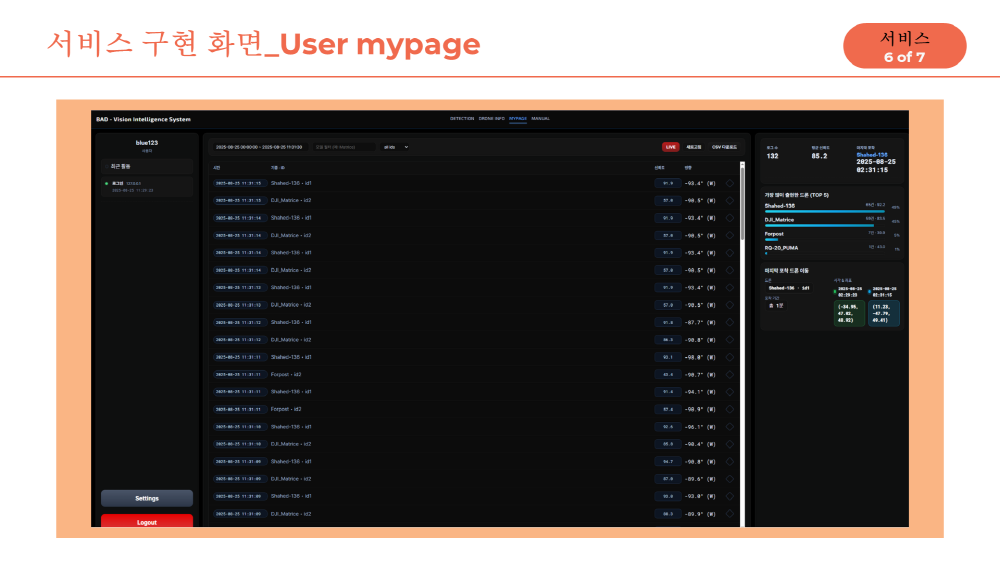Image resolution: width=1000 pixels, height=562 pixels.
Task: Click the diamond icon on the 11:31:12 Shahed-136 row
Action: (x=730, y=322)
